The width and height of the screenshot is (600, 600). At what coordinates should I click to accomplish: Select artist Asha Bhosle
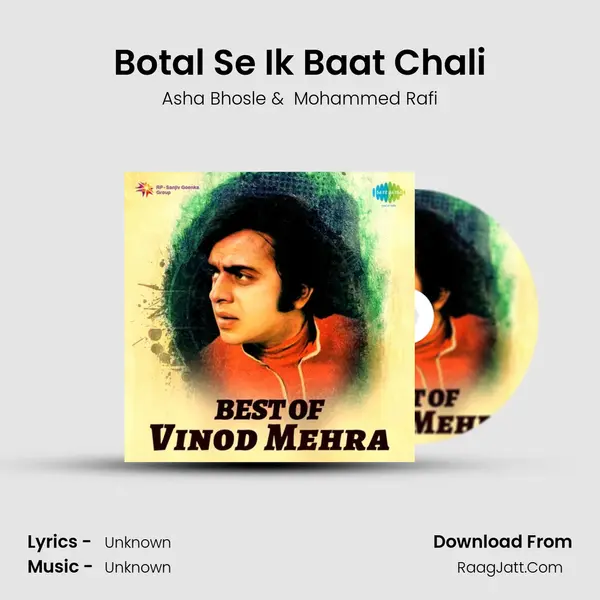[x=214, y=99]
